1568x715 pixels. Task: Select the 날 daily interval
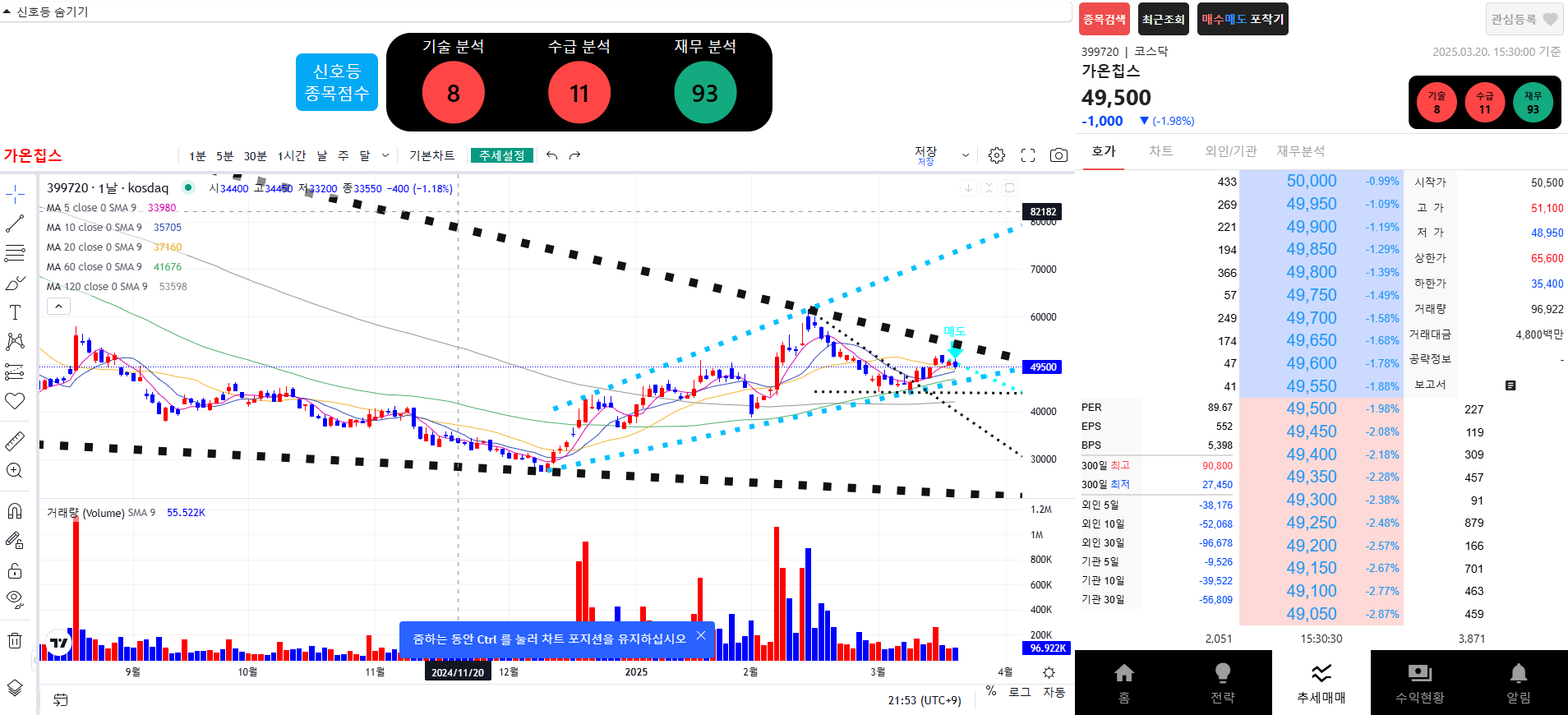point(322,155)
